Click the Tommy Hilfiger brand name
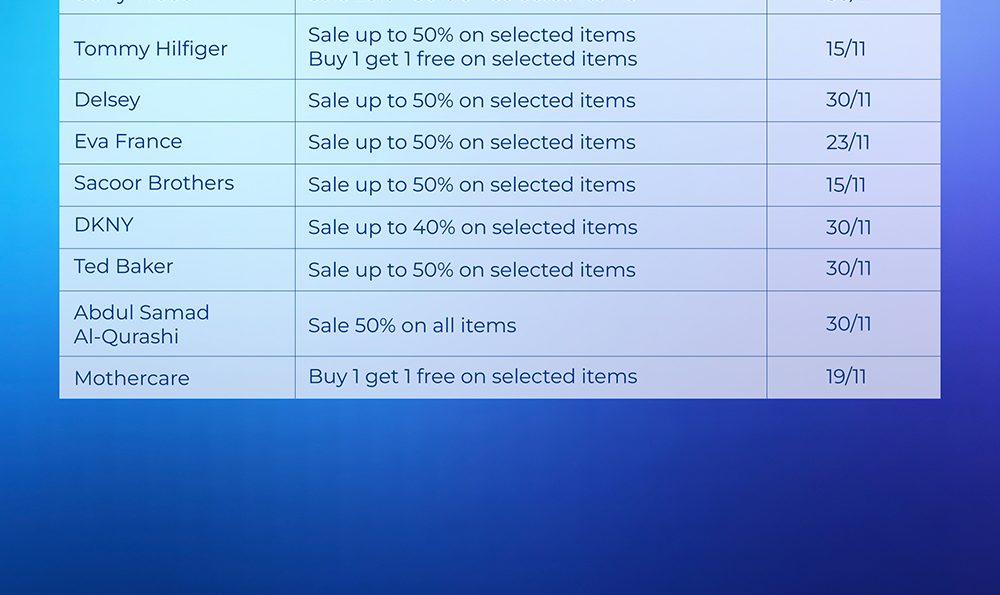 tap(151, 48)
